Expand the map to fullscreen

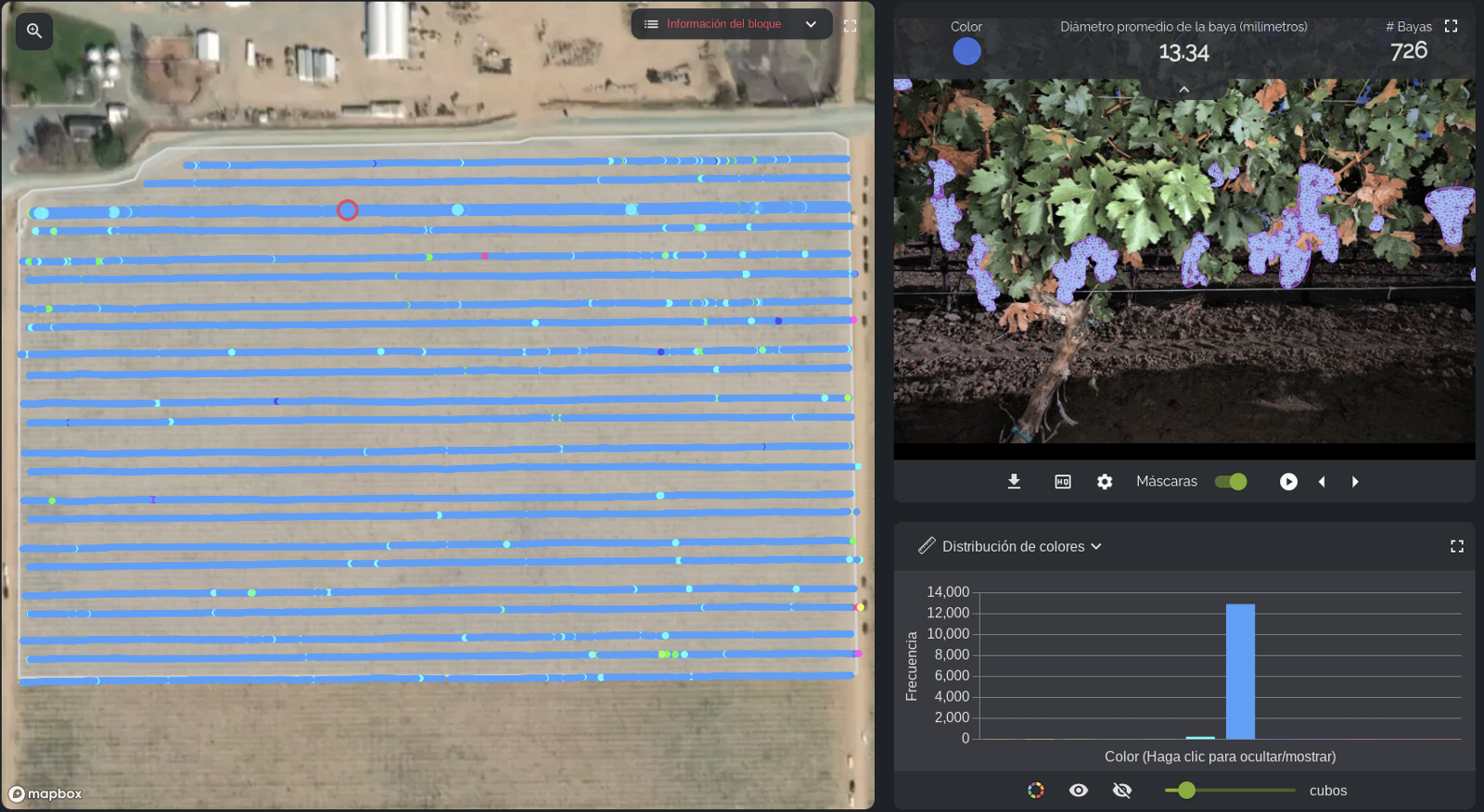coord(850,26)
